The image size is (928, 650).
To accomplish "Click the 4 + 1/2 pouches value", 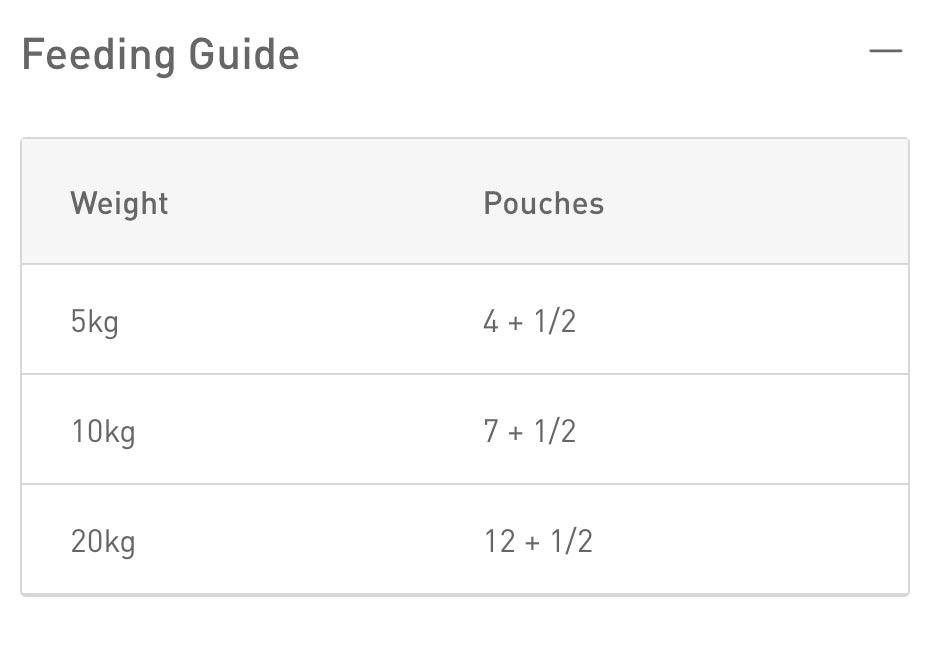I will 530,321.
